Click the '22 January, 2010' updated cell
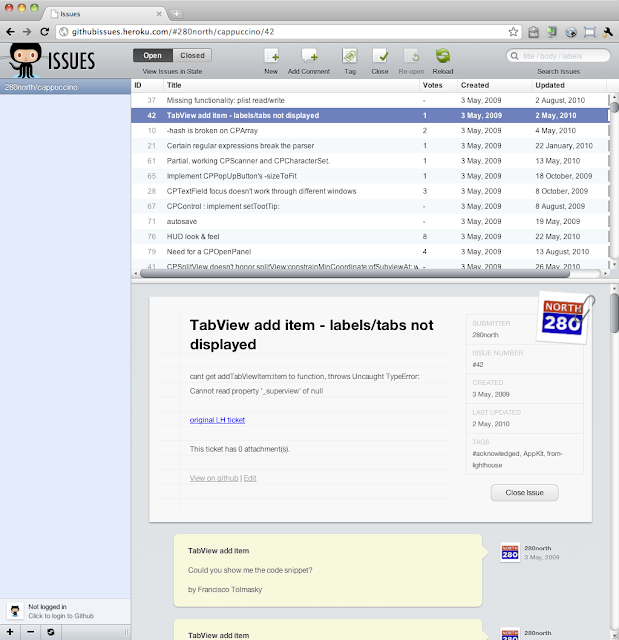The height and width of the screenshot is (640, 619). [x=564, y=146]
